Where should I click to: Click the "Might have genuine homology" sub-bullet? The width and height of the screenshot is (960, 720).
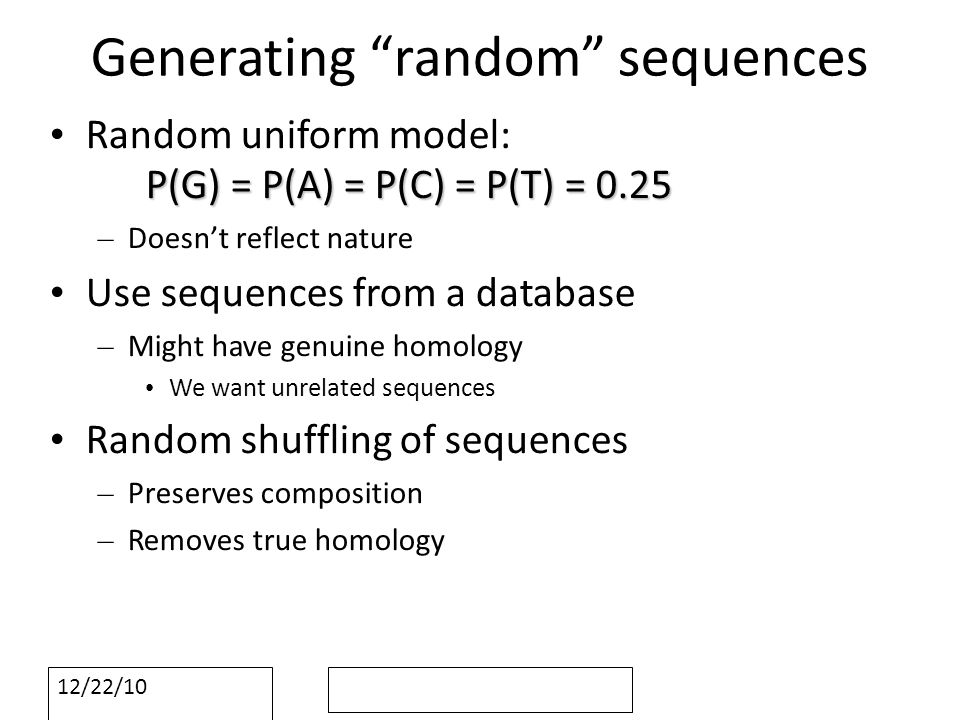[x=325, y=347]
